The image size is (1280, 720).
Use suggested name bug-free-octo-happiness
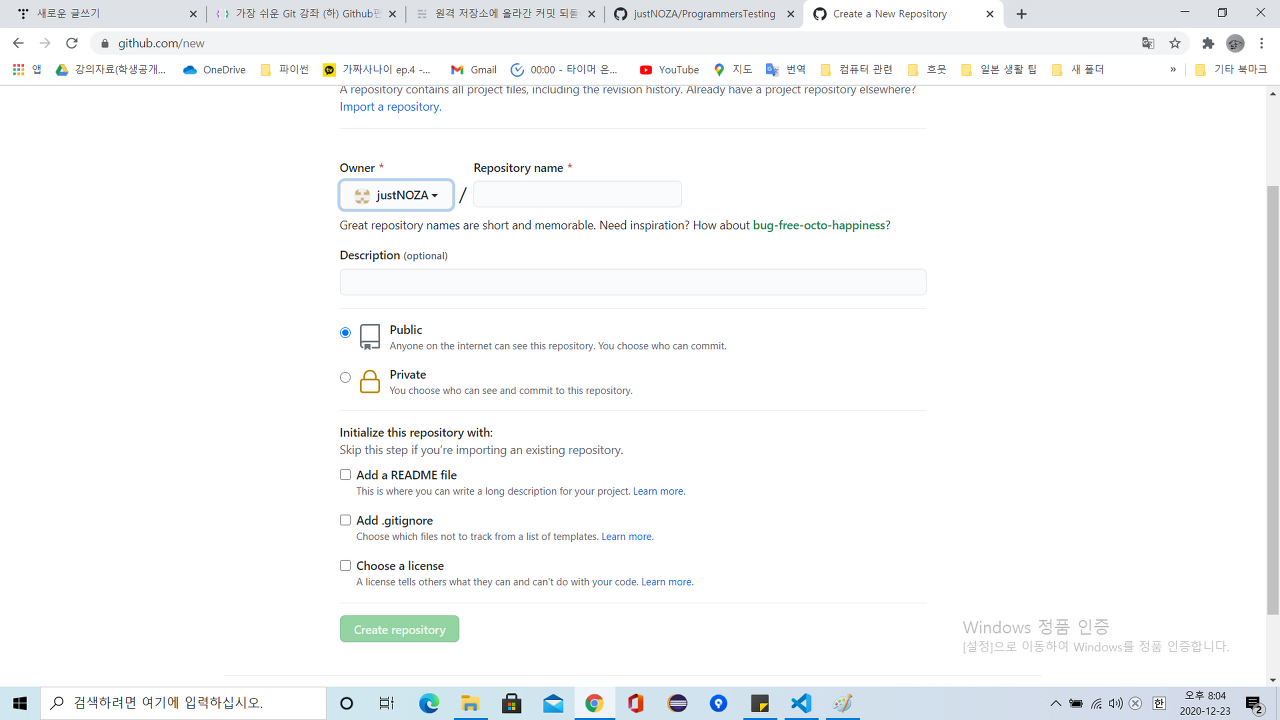click(x=819, y=225)
